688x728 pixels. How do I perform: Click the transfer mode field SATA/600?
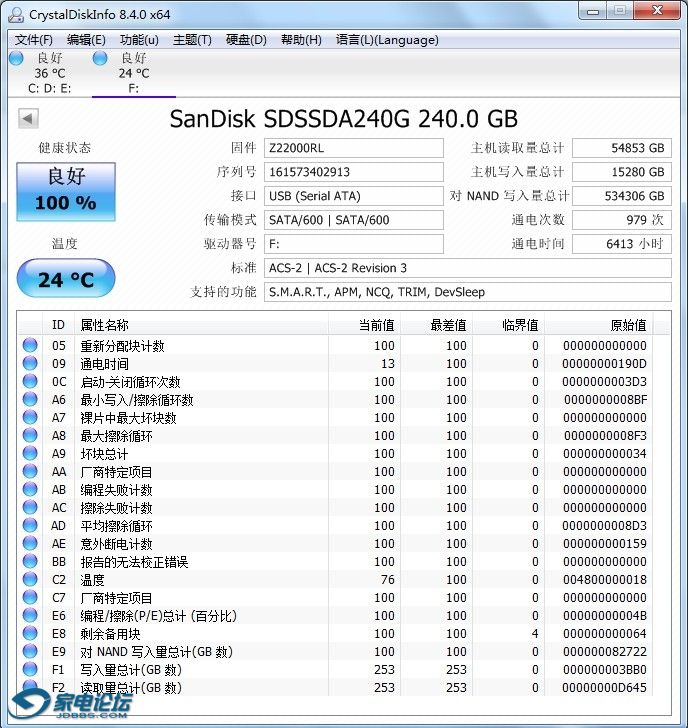click(354, 220)
